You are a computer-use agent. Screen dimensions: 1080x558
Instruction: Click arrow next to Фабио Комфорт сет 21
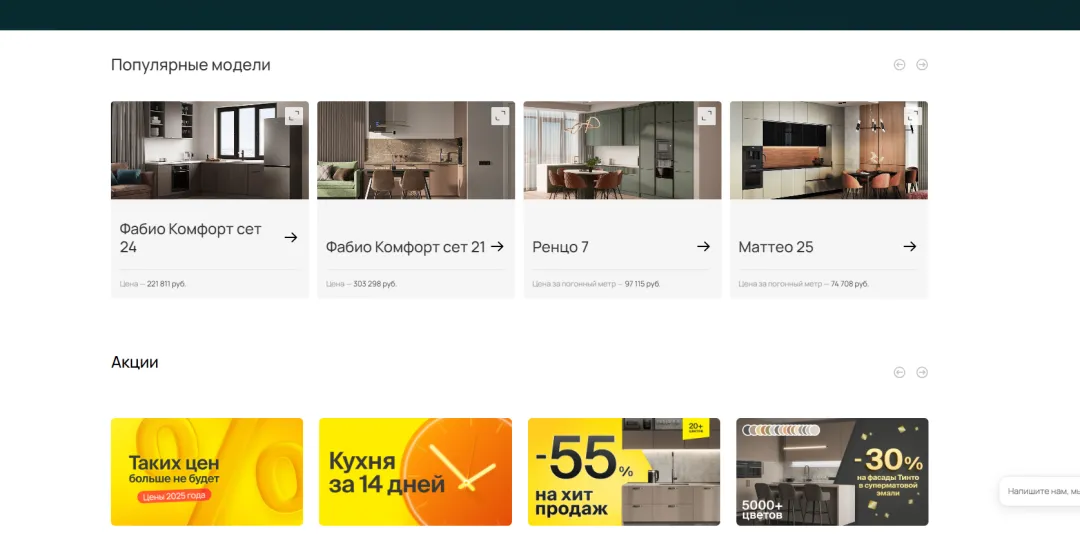pyautogui.click(x=497, y=246)
